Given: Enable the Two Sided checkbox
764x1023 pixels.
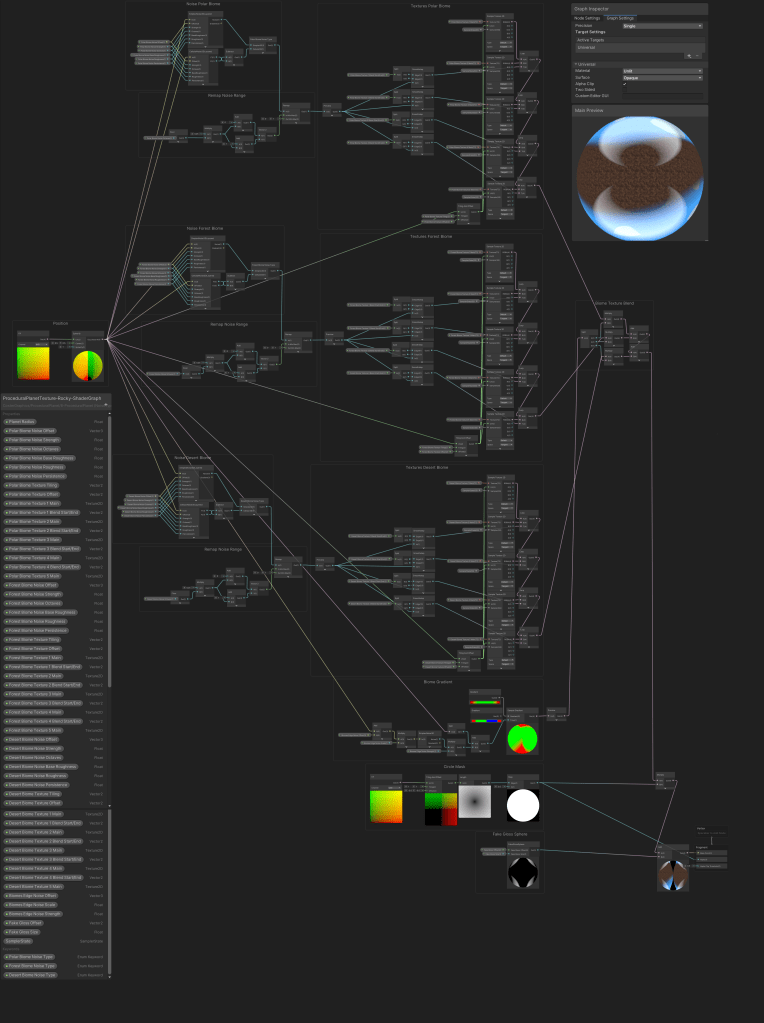Looking at the screenshot, I should [x=625, y=90].
